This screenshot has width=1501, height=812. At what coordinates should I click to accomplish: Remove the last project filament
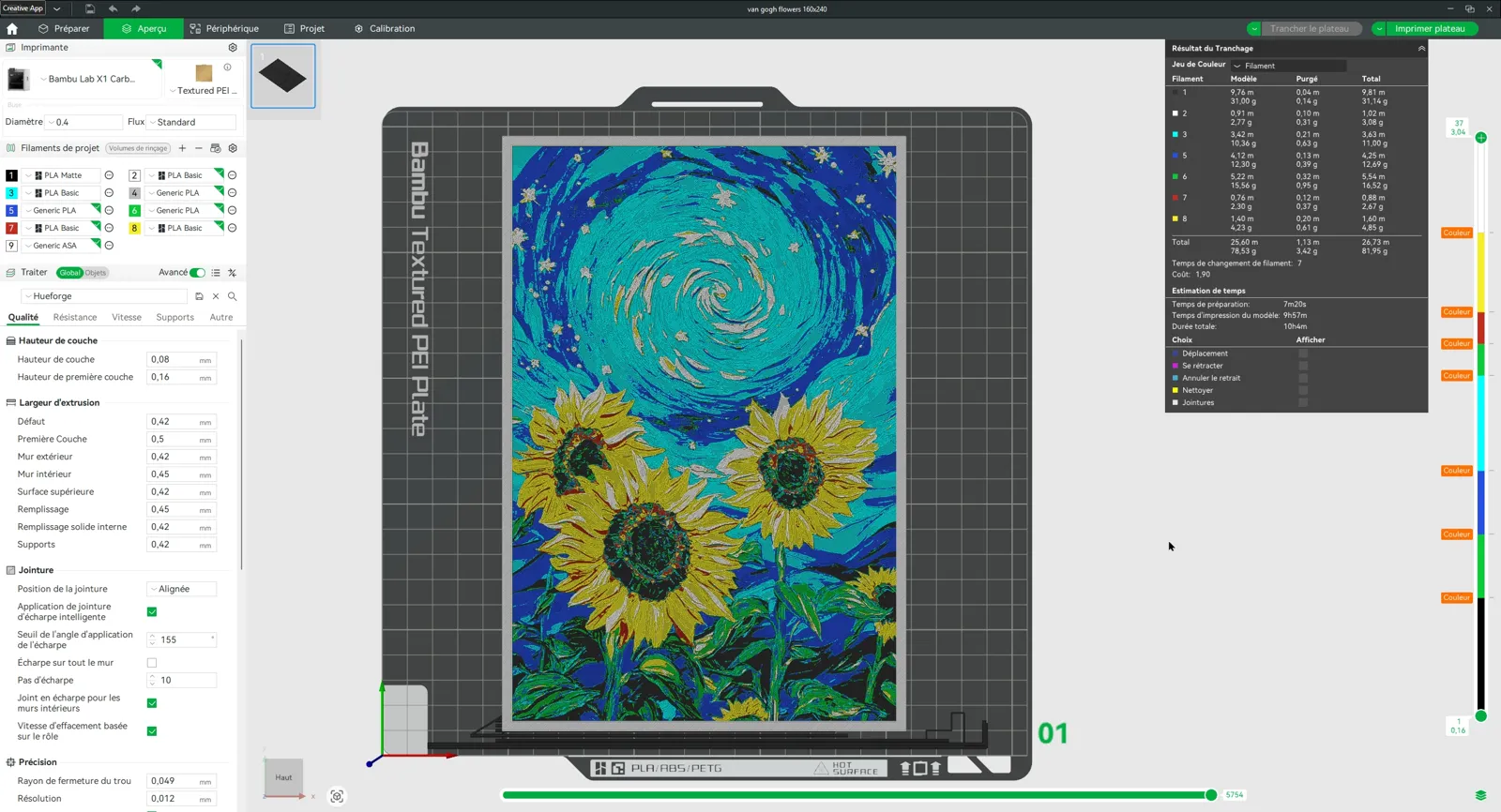[x=199, y=148]
